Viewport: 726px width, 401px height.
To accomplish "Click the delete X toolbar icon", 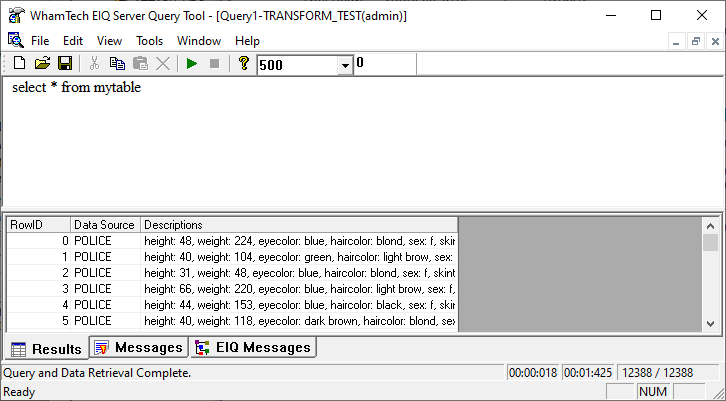I will point(163,63).
